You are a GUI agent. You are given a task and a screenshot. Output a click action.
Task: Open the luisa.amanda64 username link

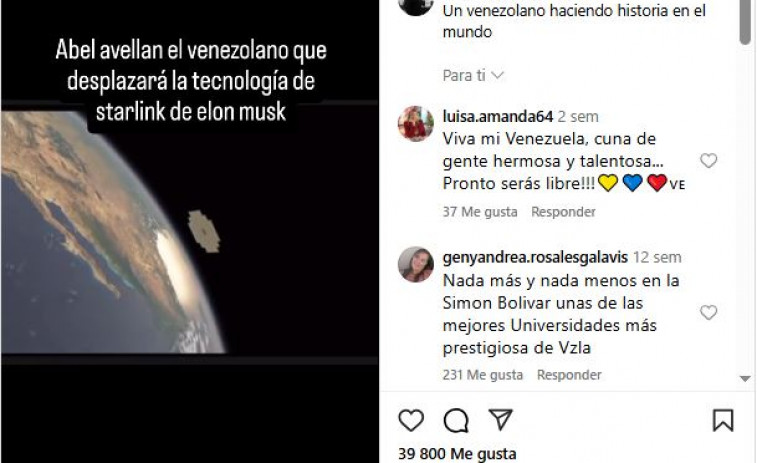coord(498,116)
